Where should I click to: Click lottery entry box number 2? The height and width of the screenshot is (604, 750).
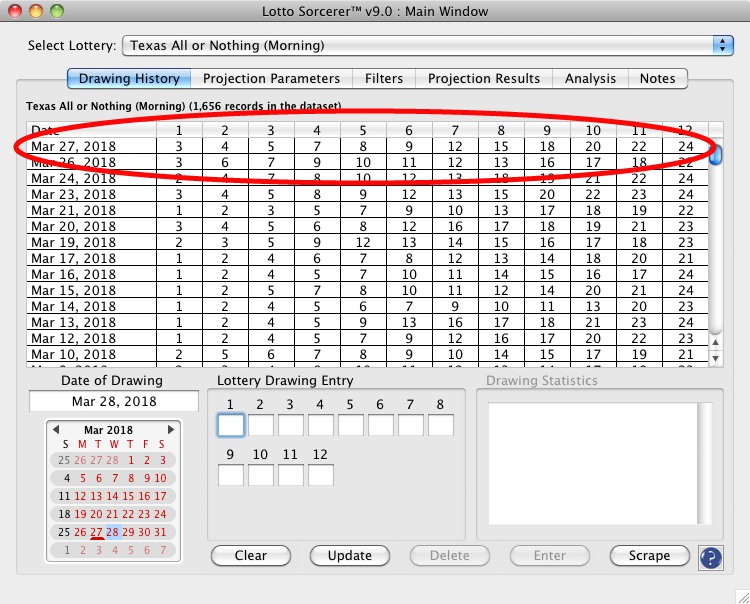[261, 425]
